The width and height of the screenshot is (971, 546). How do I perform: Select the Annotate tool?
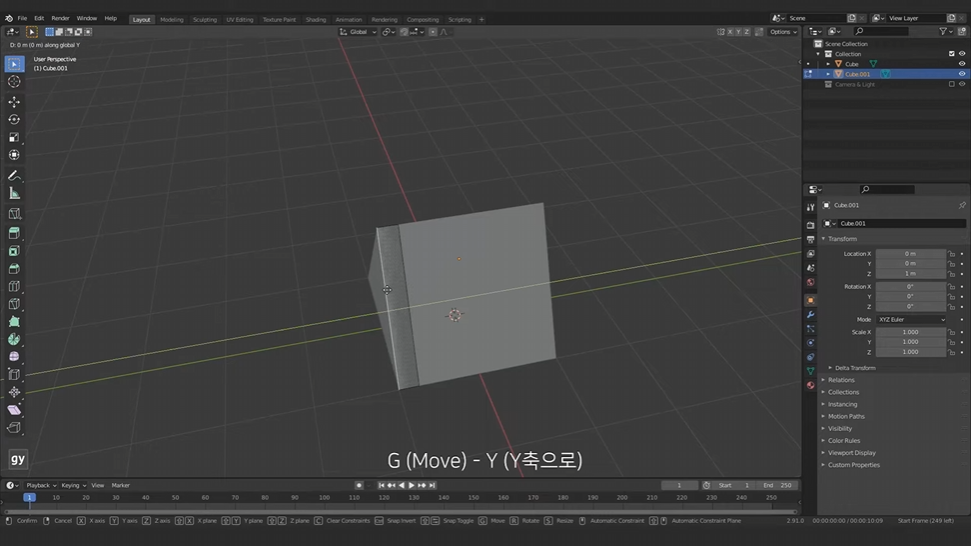[x=14, y=176]
